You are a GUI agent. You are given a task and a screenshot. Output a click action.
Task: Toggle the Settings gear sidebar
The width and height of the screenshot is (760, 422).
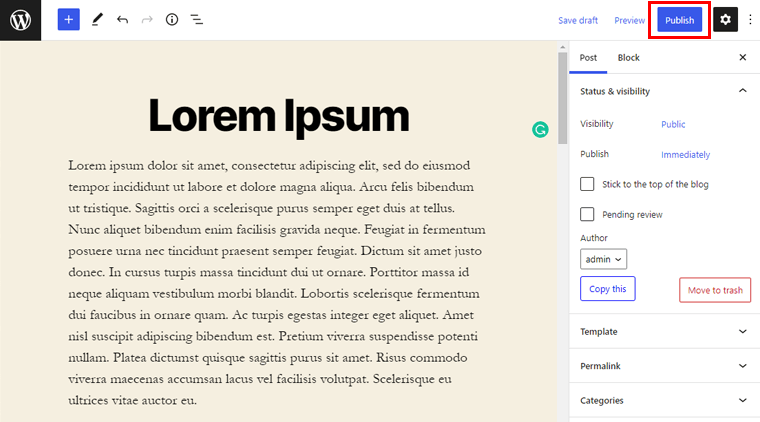[x=725, y=19]
